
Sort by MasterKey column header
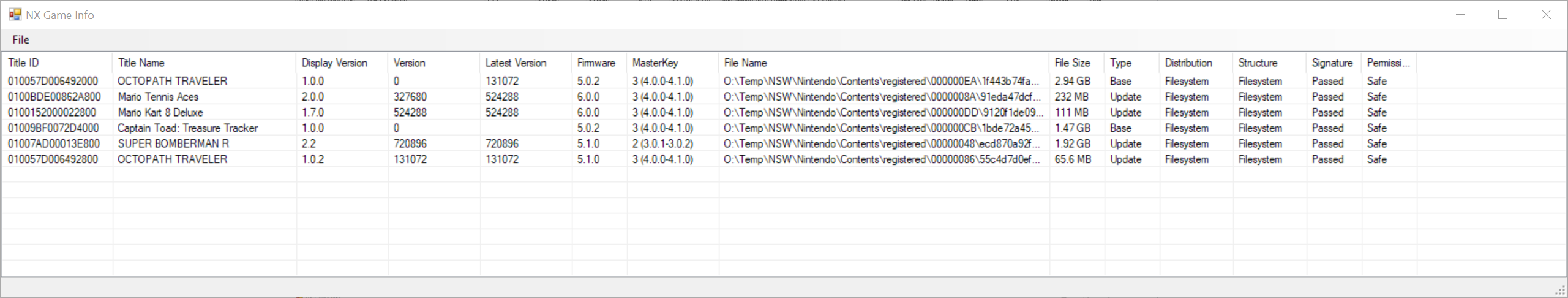click(x=672, y=63)
